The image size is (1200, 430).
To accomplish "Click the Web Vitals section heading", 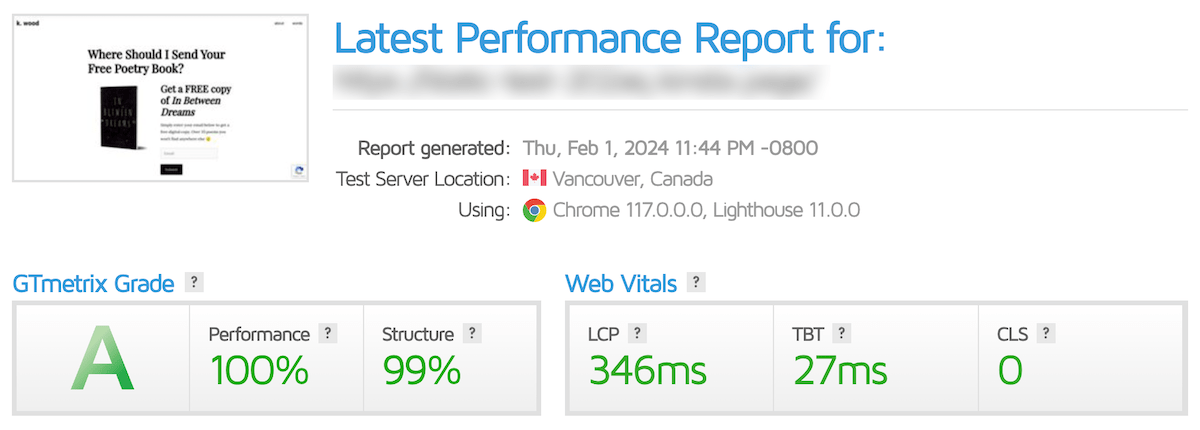I will [x=621, y=284].
